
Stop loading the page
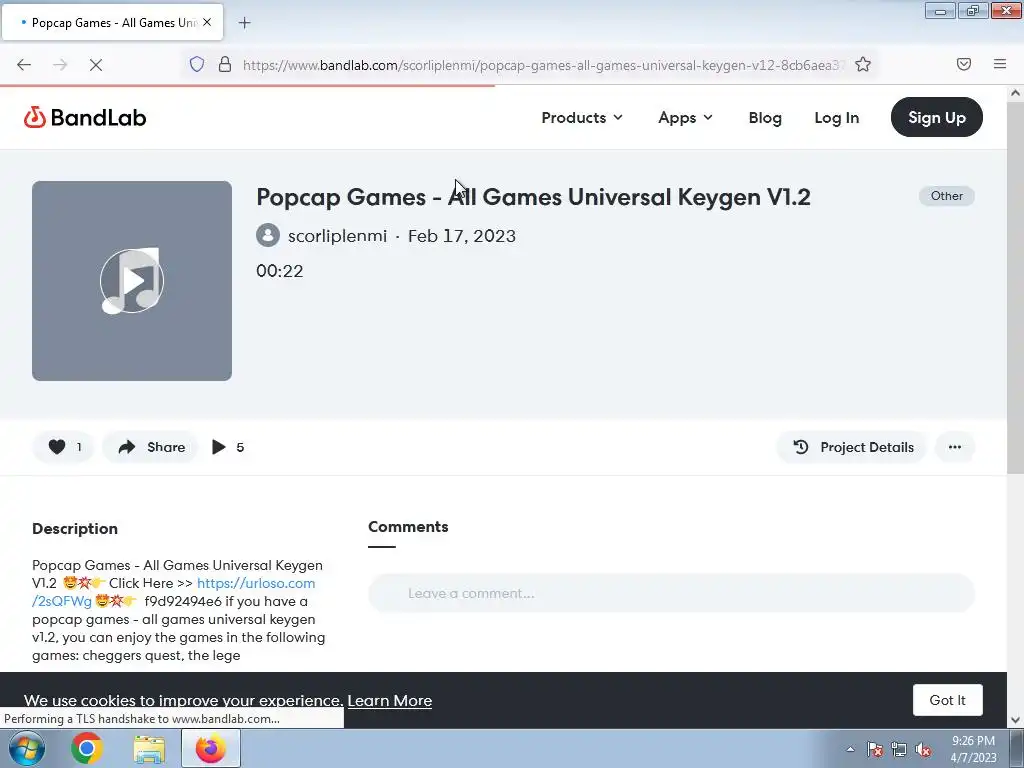(x=95, y=65)
